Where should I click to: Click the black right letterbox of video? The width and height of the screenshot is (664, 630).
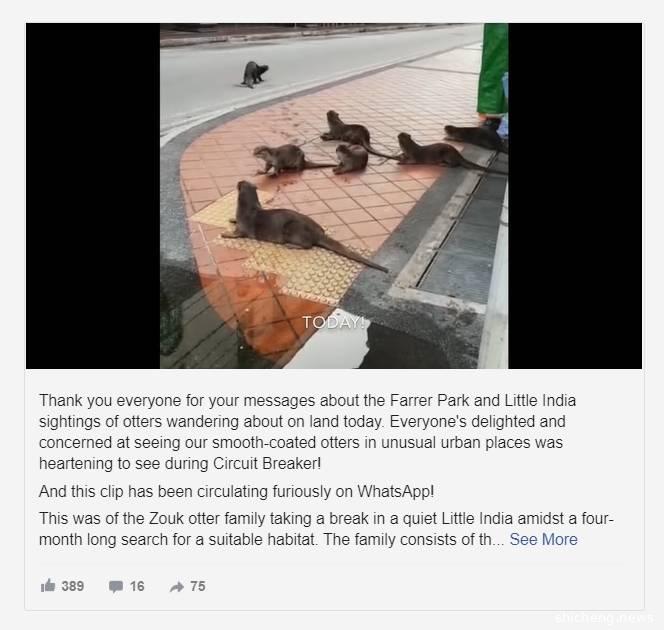575,196
